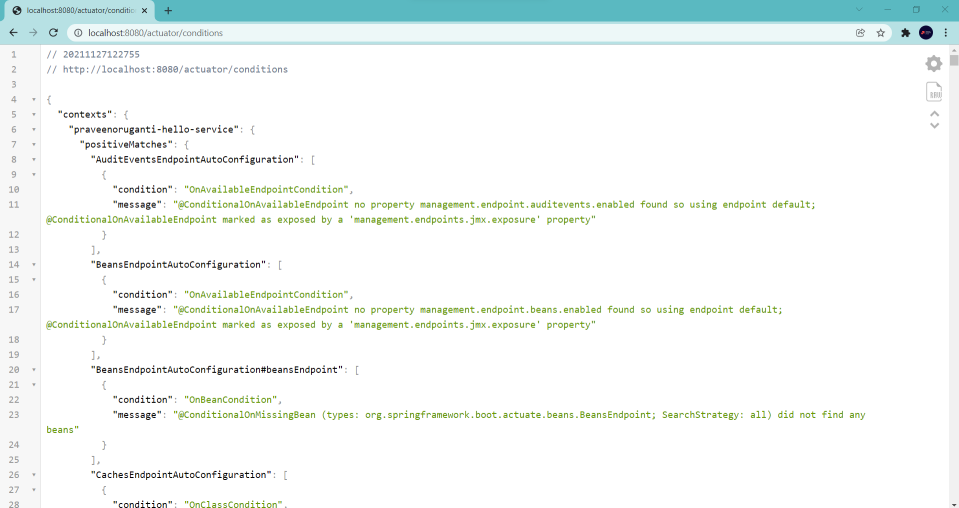Collapse "praveenoruganti-hello-service" node

34,130
